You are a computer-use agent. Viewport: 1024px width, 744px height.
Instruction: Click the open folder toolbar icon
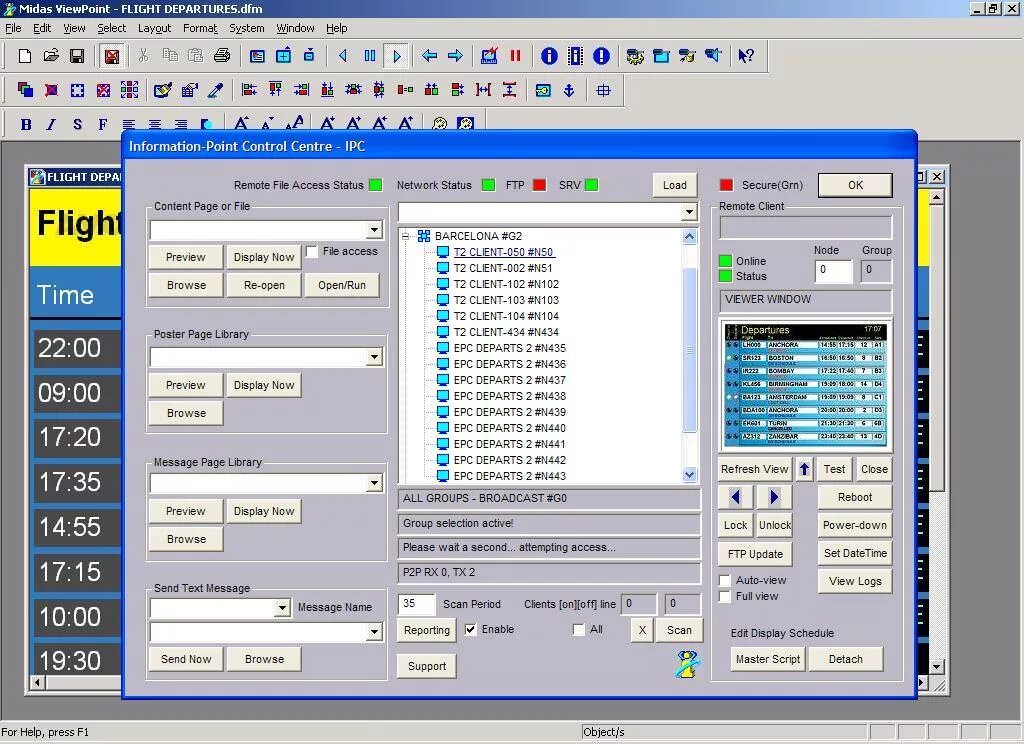51,56
